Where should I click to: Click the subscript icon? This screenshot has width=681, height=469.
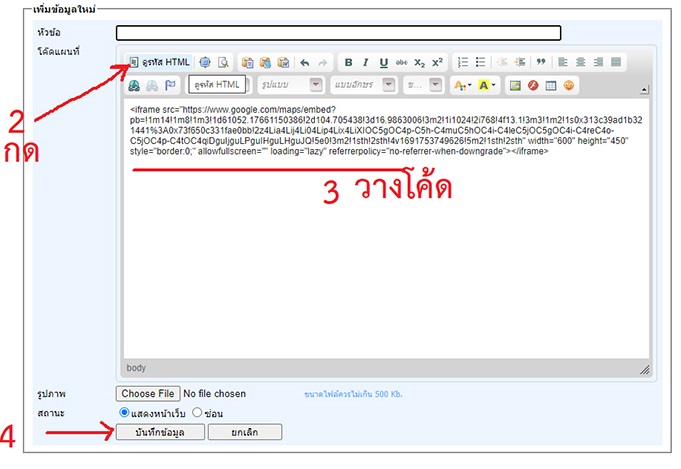point(420,62)
